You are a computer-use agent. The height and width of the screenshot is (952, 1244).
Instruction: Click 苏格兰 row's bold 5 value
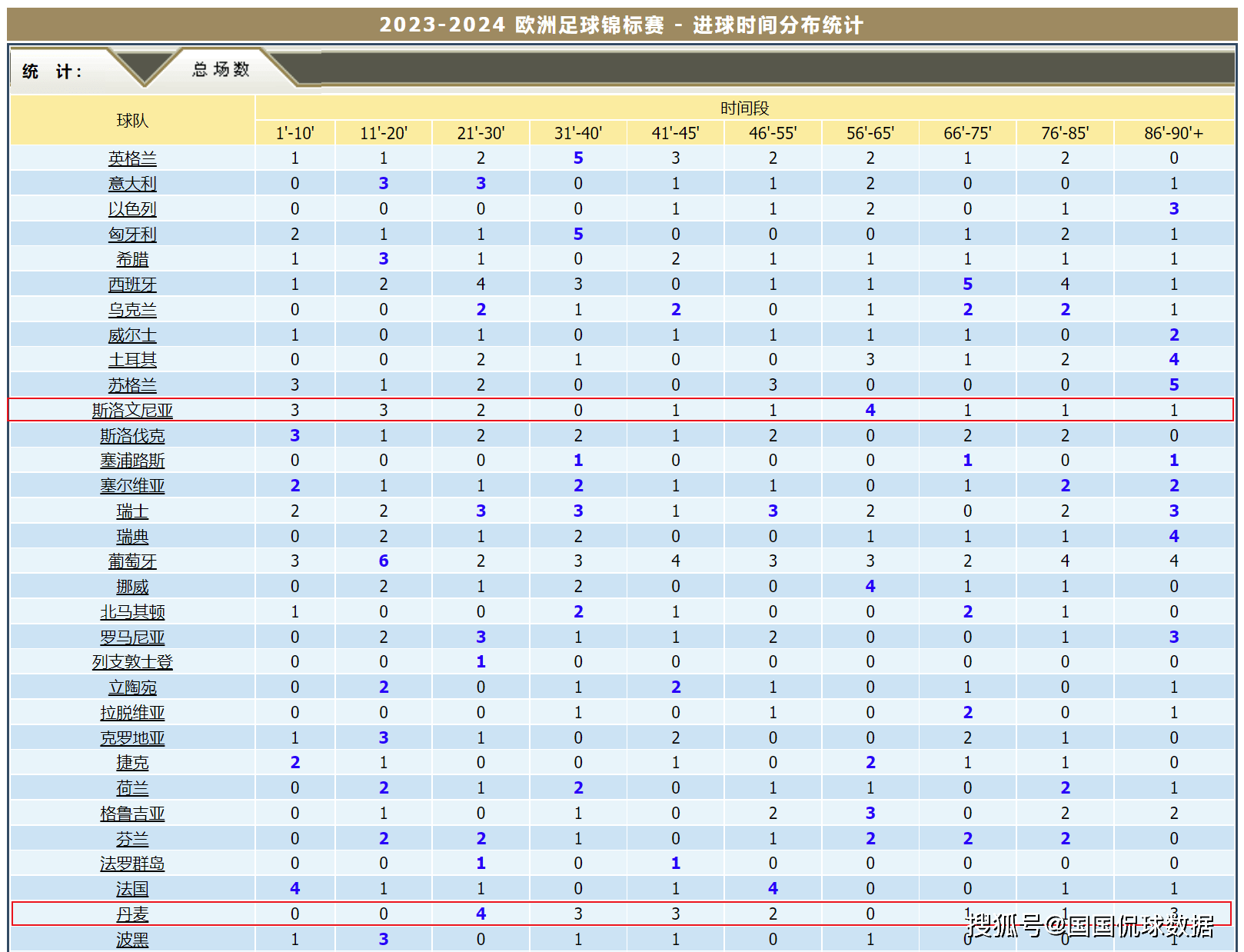pos(1174,385)
